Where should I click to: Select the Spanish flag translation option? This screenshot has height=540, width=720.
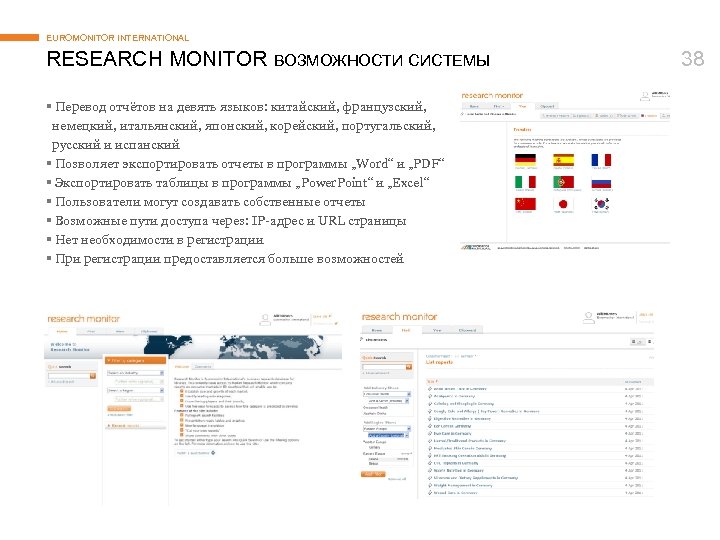(x=563, y=160)
